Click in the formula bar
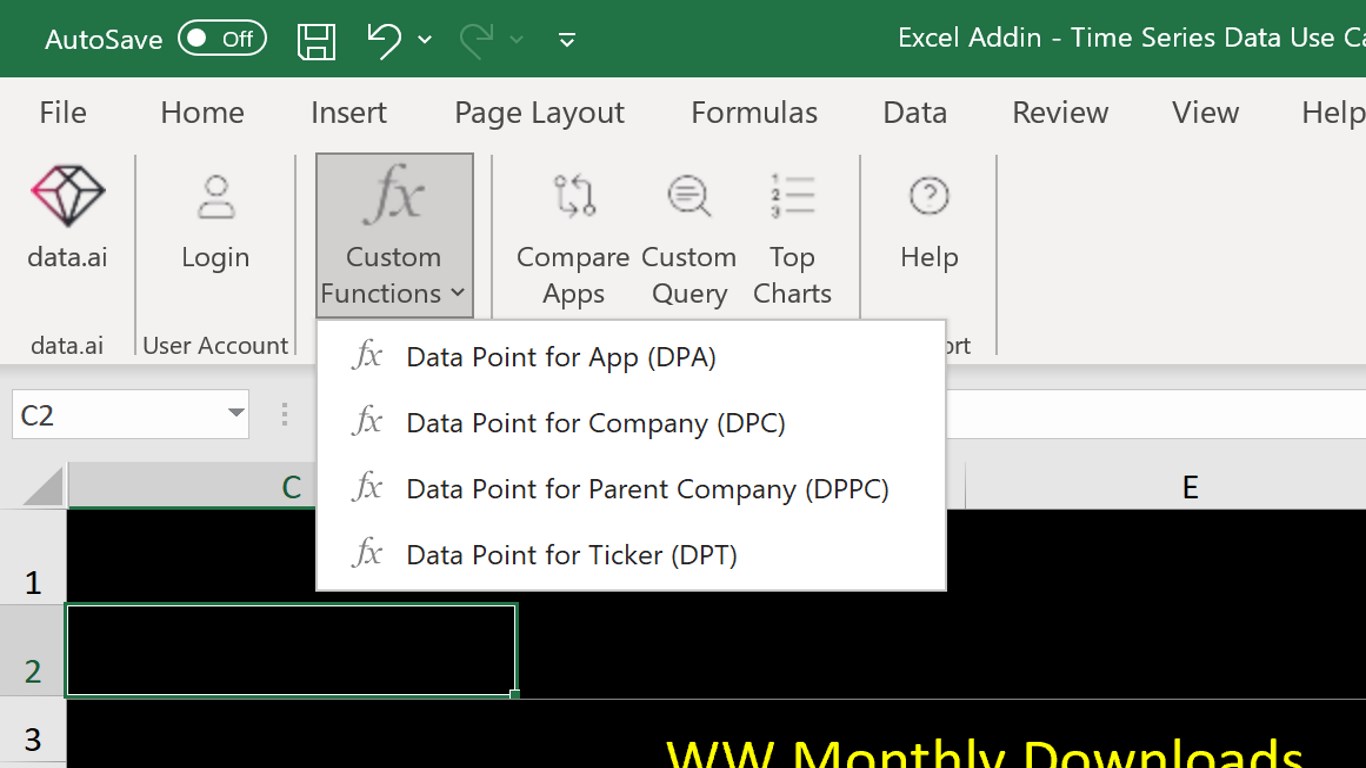This screenshot has width=1366, height=768. [x=1155, y=414]
